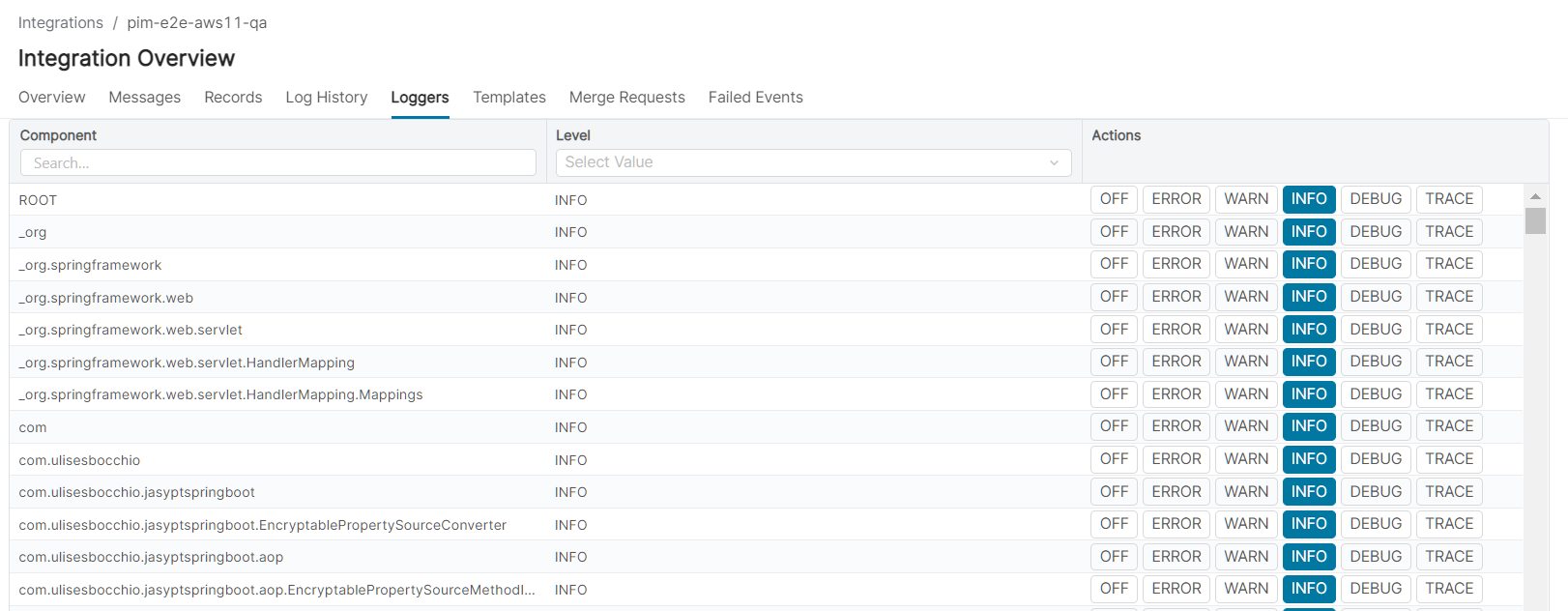This screenshot has width=1568, height=611.
Task: Switch to the Overview tab
Action: (x=52, y=98)
